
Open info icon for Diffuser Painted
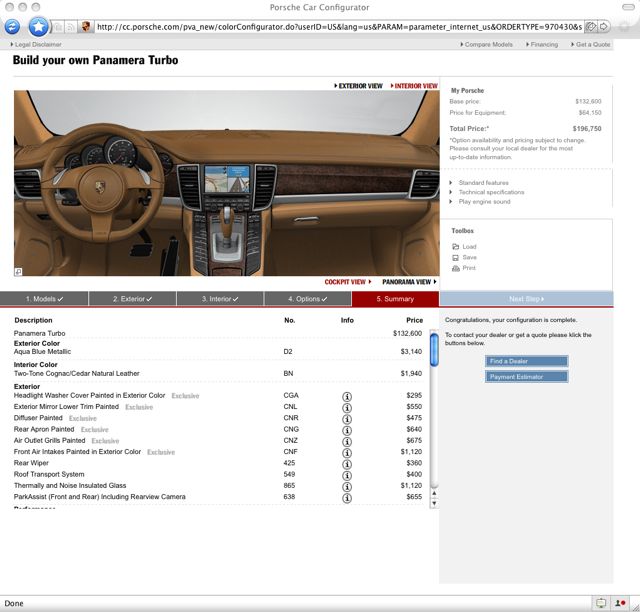tap(347, 419)
